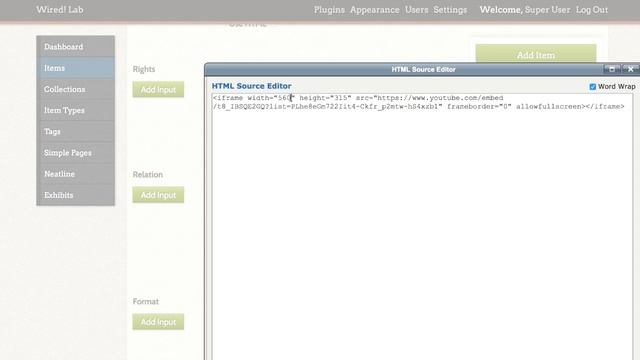Click the Wired! Lab site title
The height and width of the screenshot is (360, 640).
click(60, 10)
